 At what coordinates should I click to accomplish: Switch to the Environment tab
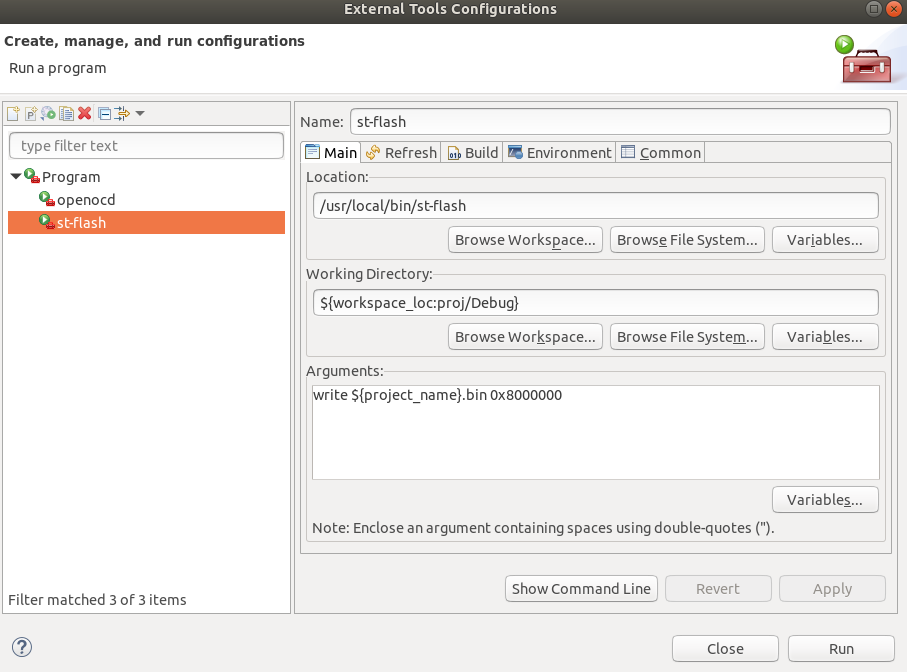(559, 152)
